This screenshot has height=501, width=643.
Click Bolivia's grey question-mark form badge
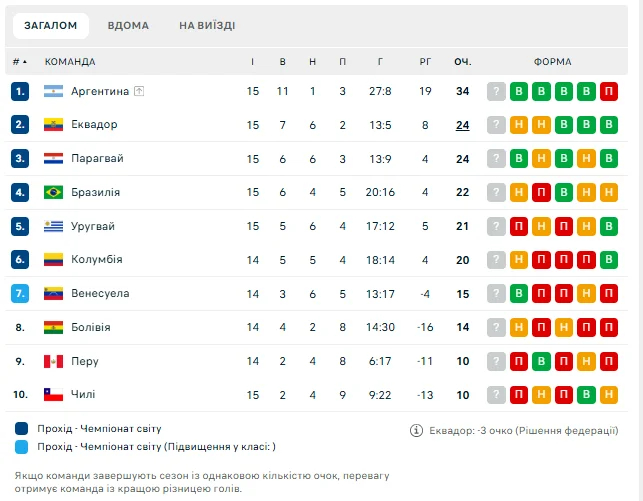tap(496, 327)
